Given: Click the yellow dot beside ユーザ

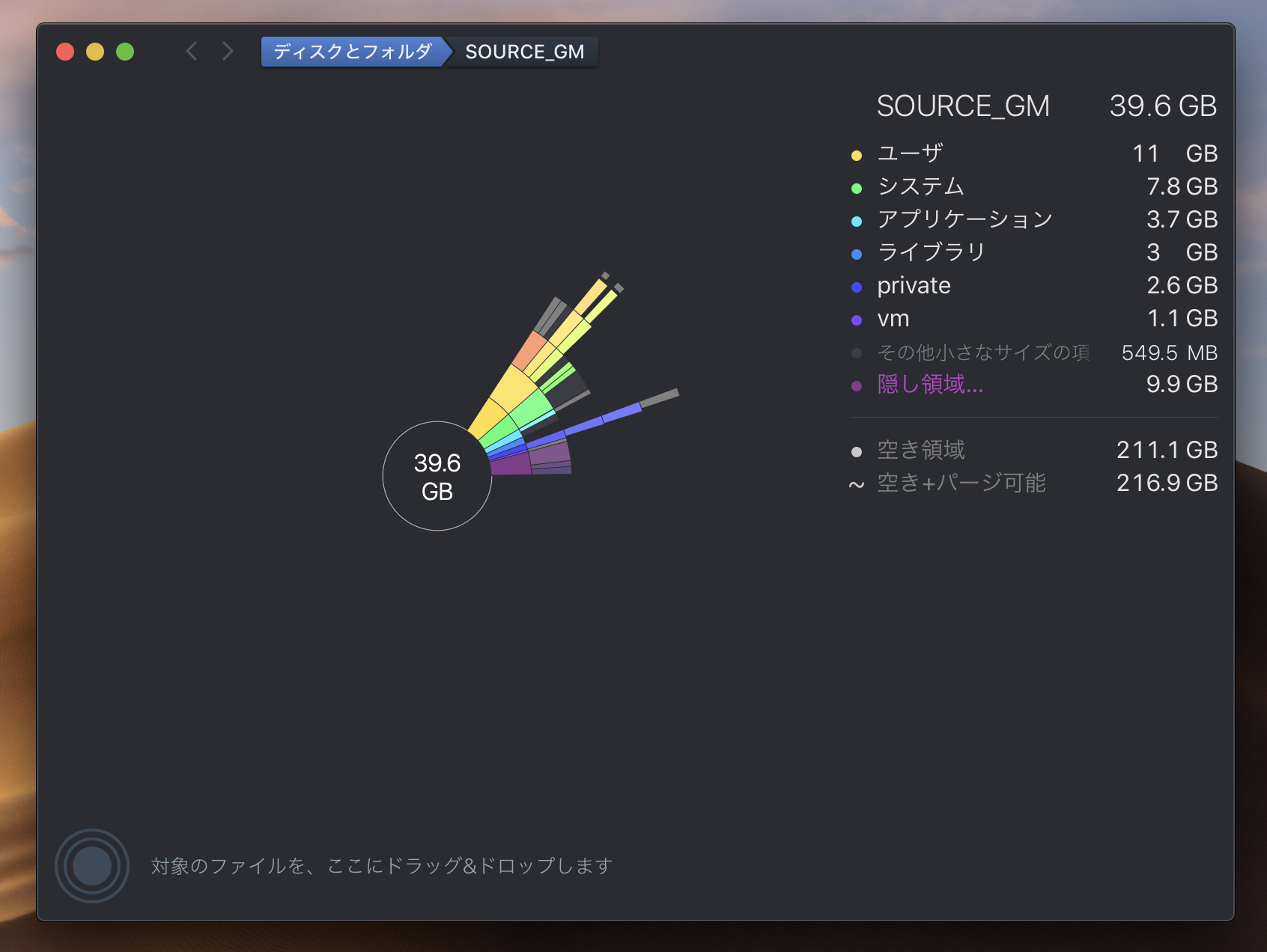Looking at the screenshot, I should click(857, 156).
